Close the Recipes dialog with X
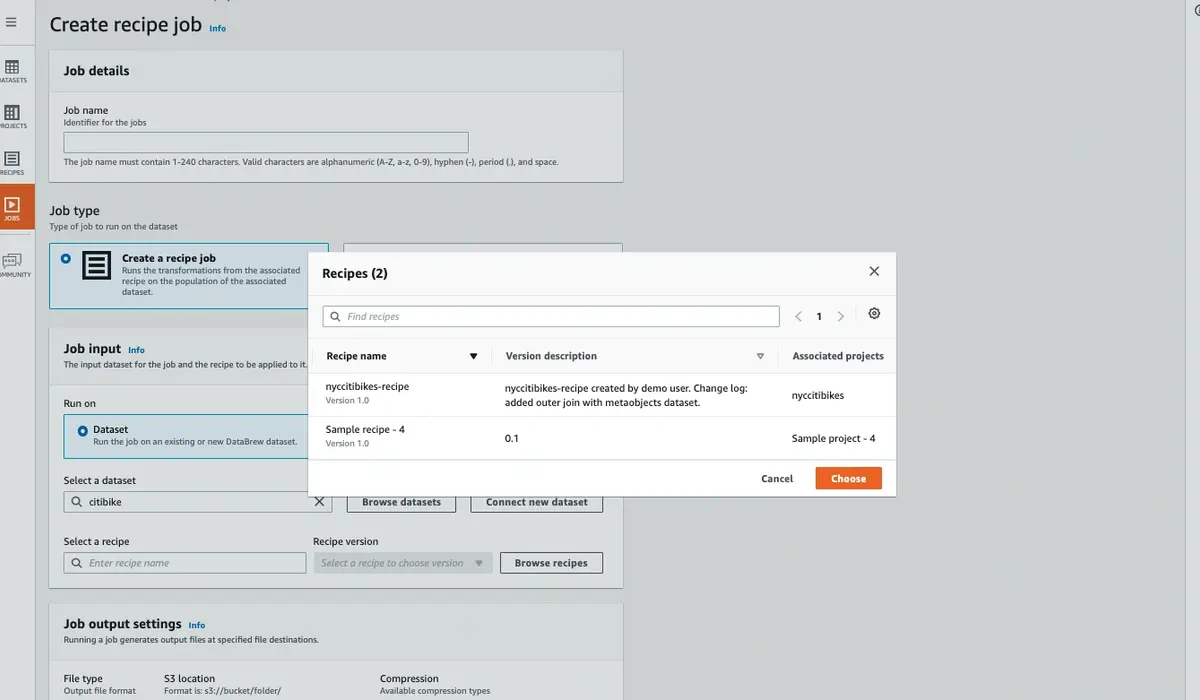The height and width of the screenshot is (700, 1200). [x=874, y=271]
